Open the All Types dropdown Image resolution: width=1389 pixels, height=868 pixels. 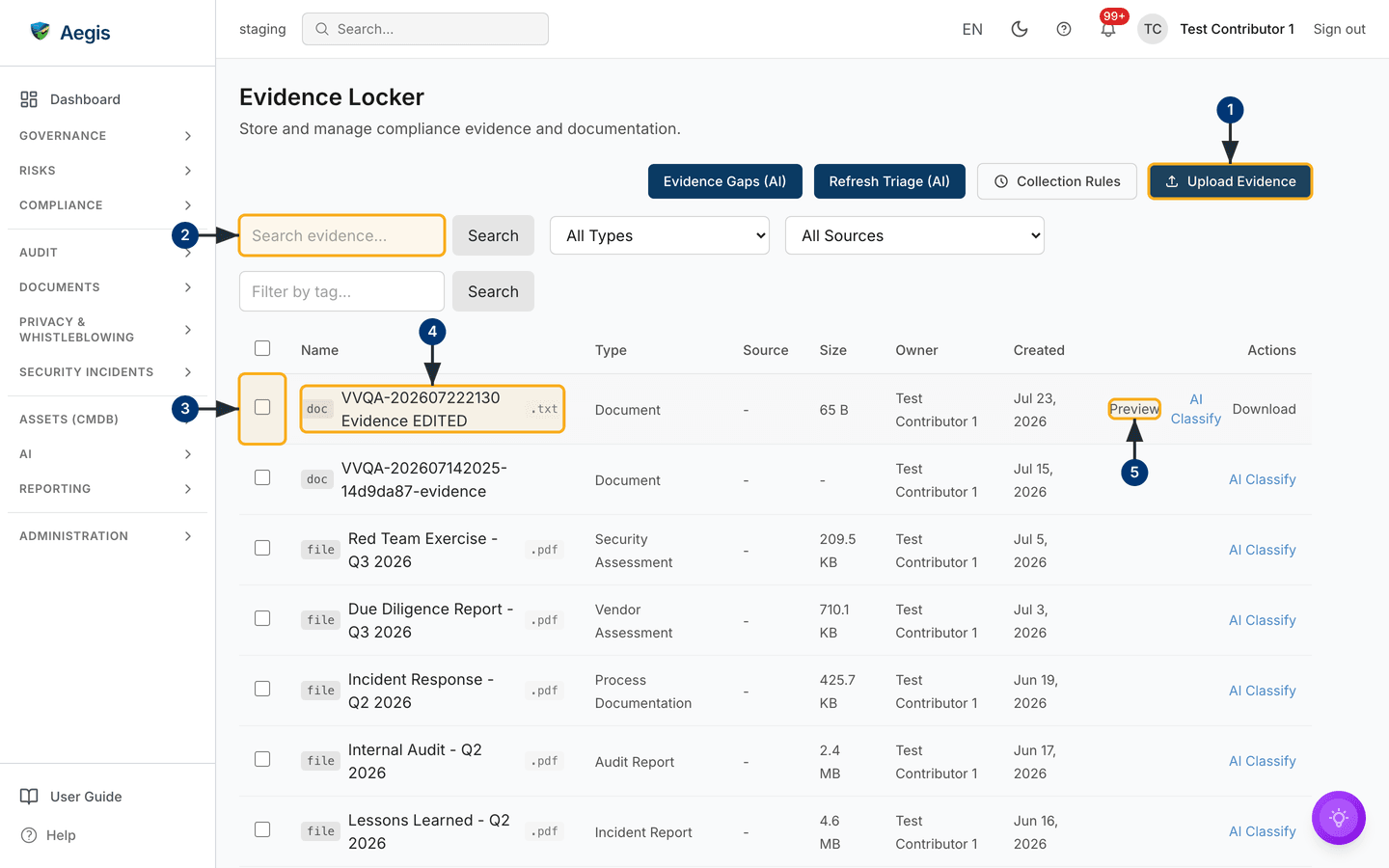660,235
